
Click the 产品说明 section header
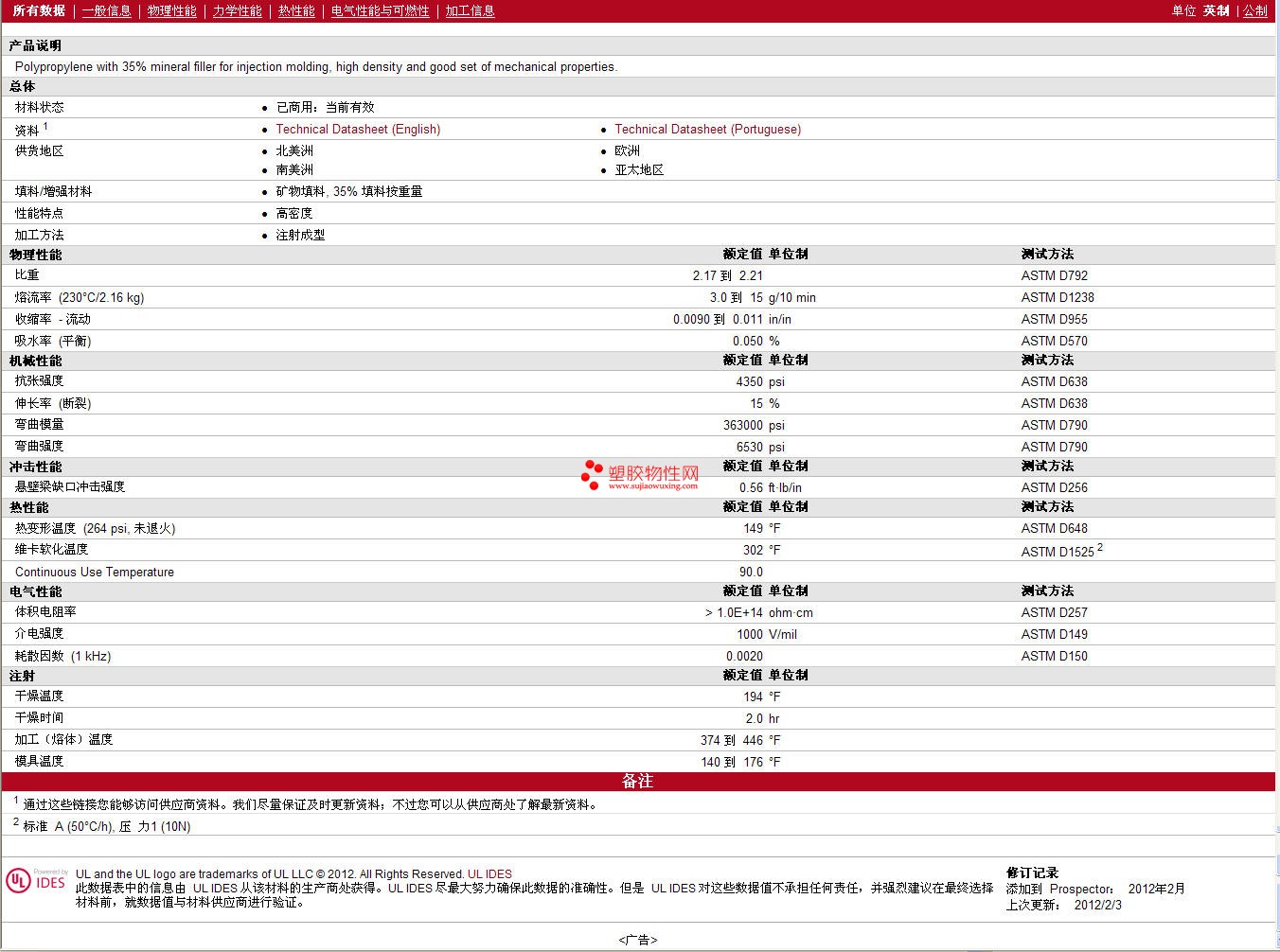point(35,45)
